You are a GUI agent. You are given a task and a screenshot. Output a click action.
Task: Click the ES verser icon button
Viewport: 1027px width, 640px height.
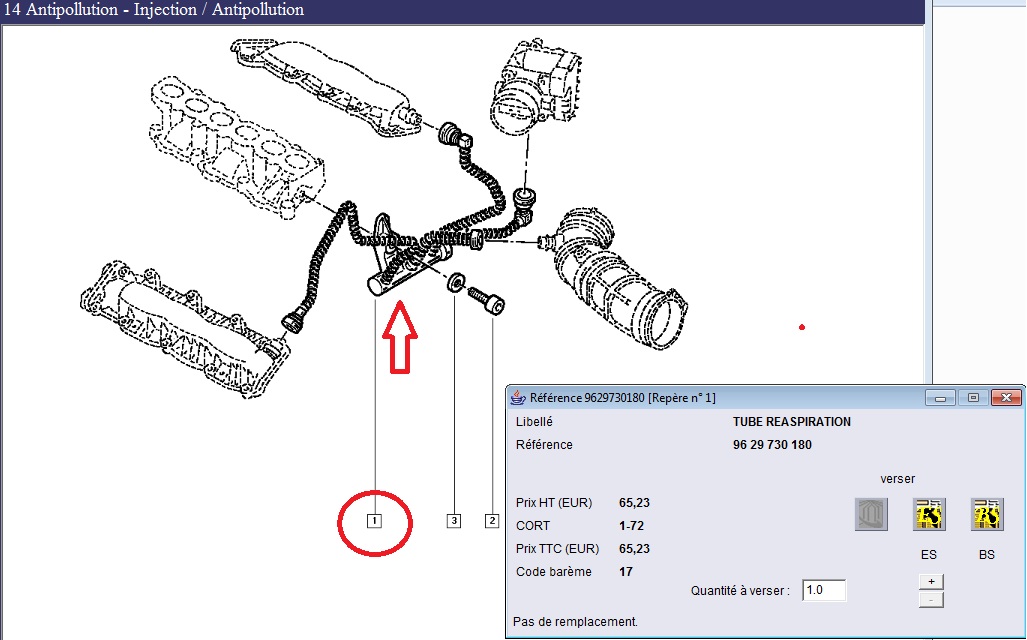pos(928,514)
